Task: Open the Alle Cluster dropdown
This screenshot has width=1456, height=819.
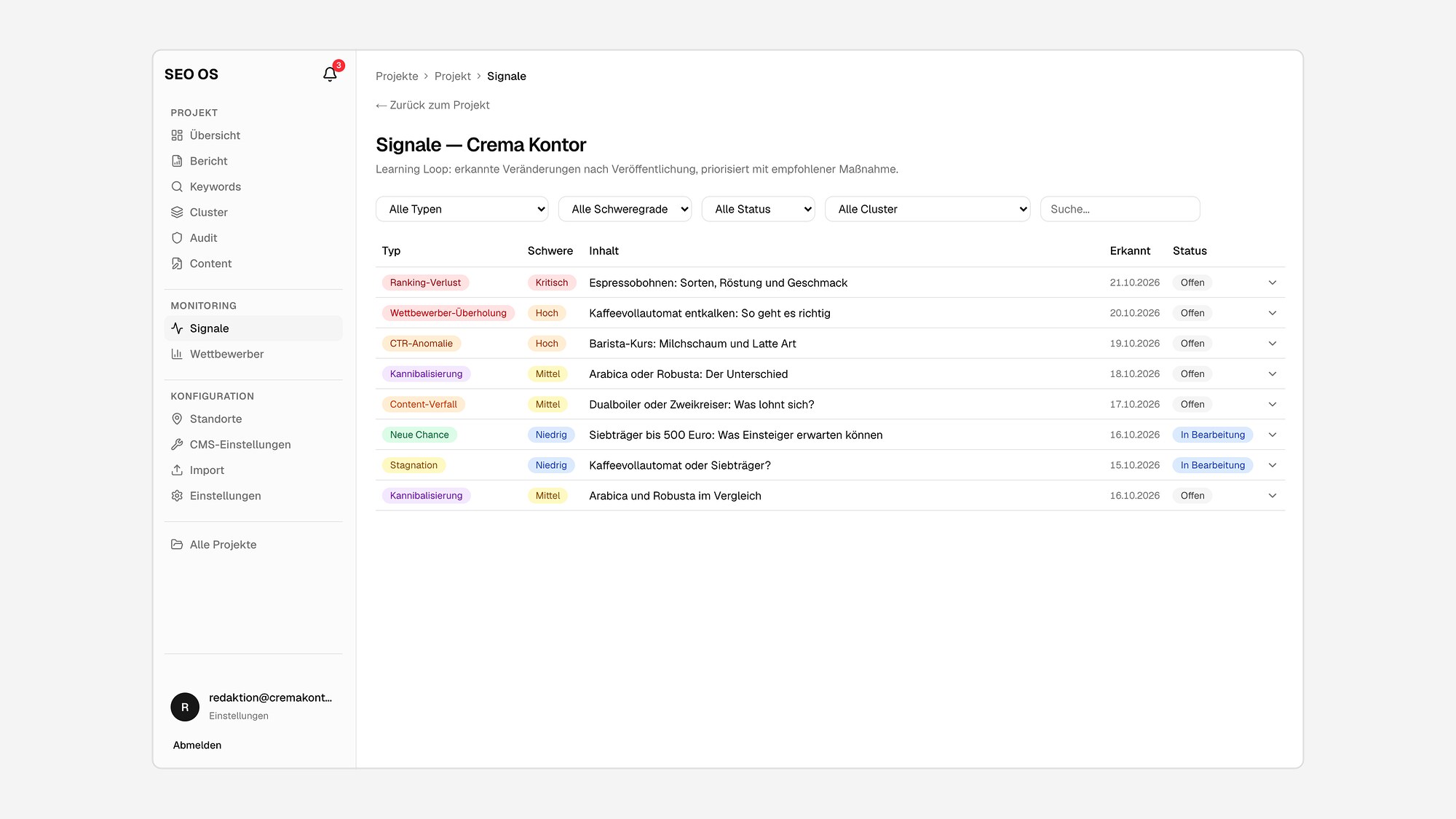Action: (x=927, y=209)
